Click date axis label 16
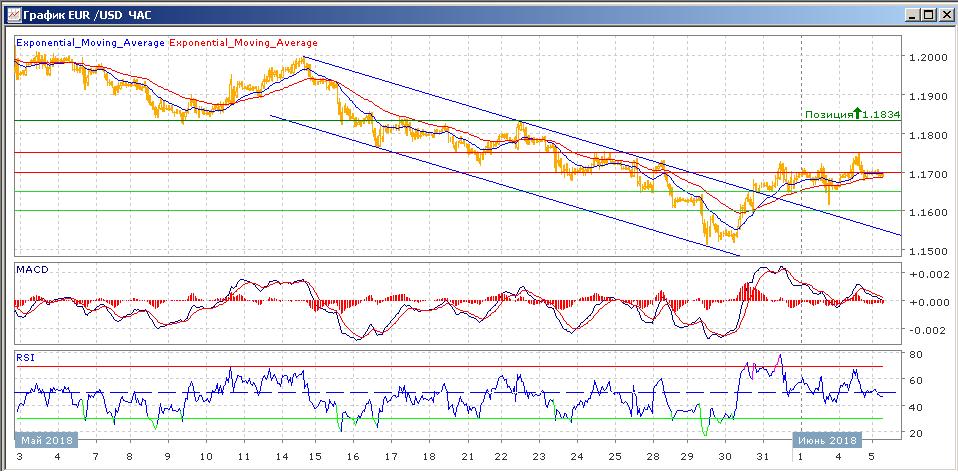Image resolution: width=958 pixels, height=472 pixels. point(353,457)
